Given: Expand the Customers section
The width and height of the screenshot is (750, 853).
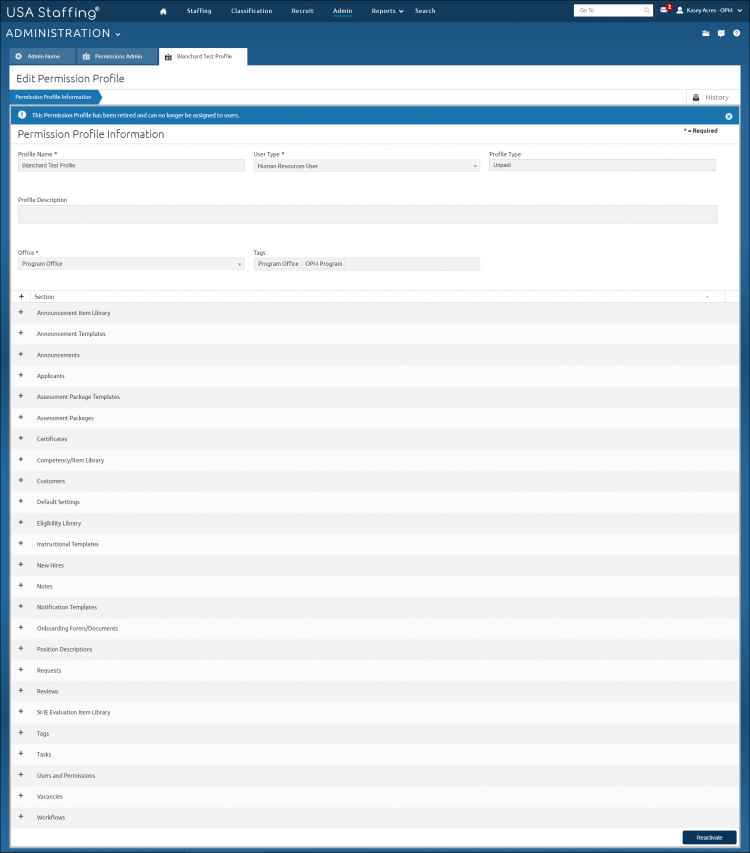Looking at the screenshot, I should (21, 480).
